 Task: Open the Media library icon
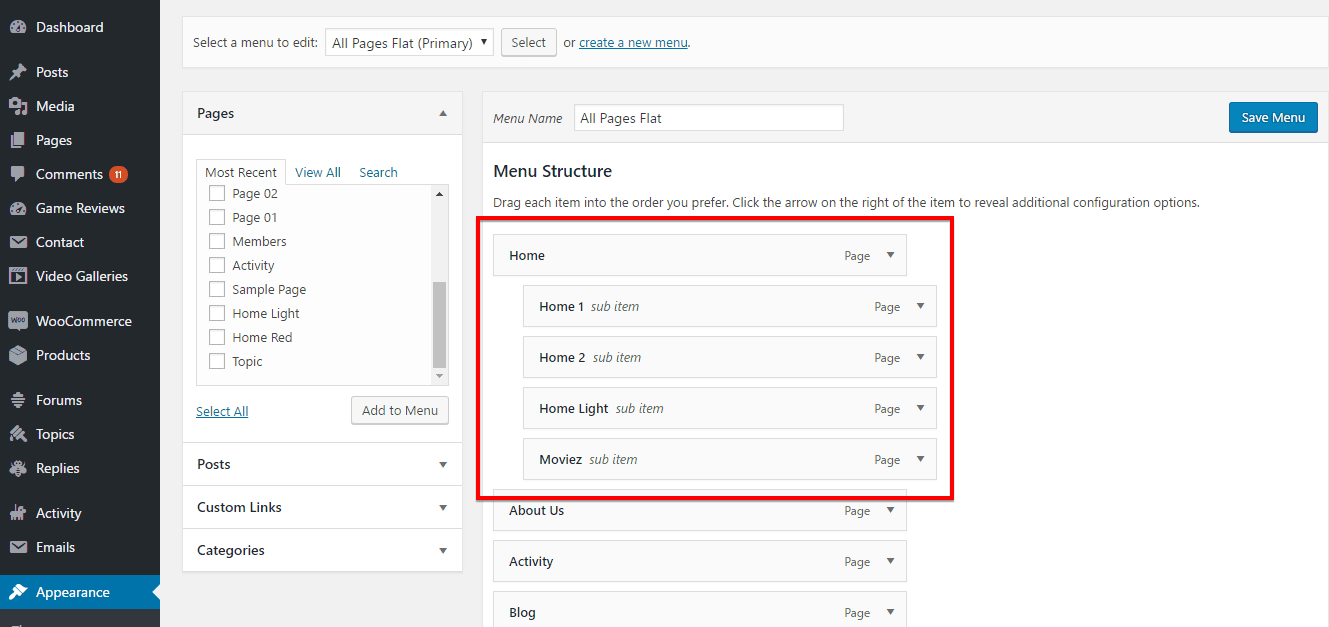(x=20, y=105)
